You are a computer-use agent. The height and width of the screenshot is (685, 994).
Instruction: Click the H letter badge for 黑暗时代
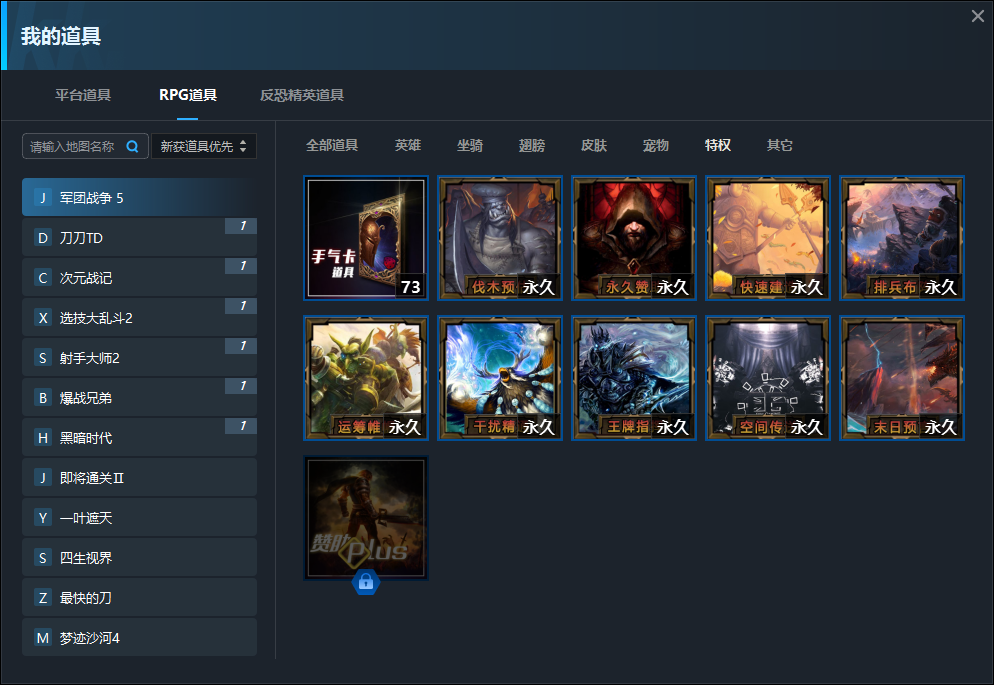pos(42,437)
